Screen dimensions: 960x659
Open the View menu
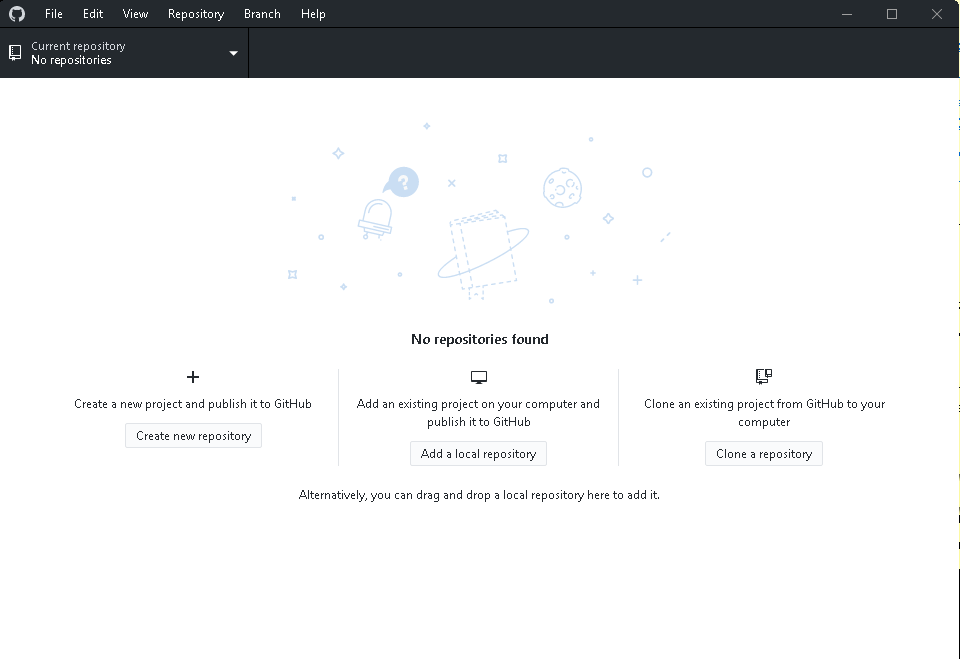coord(135,13)
